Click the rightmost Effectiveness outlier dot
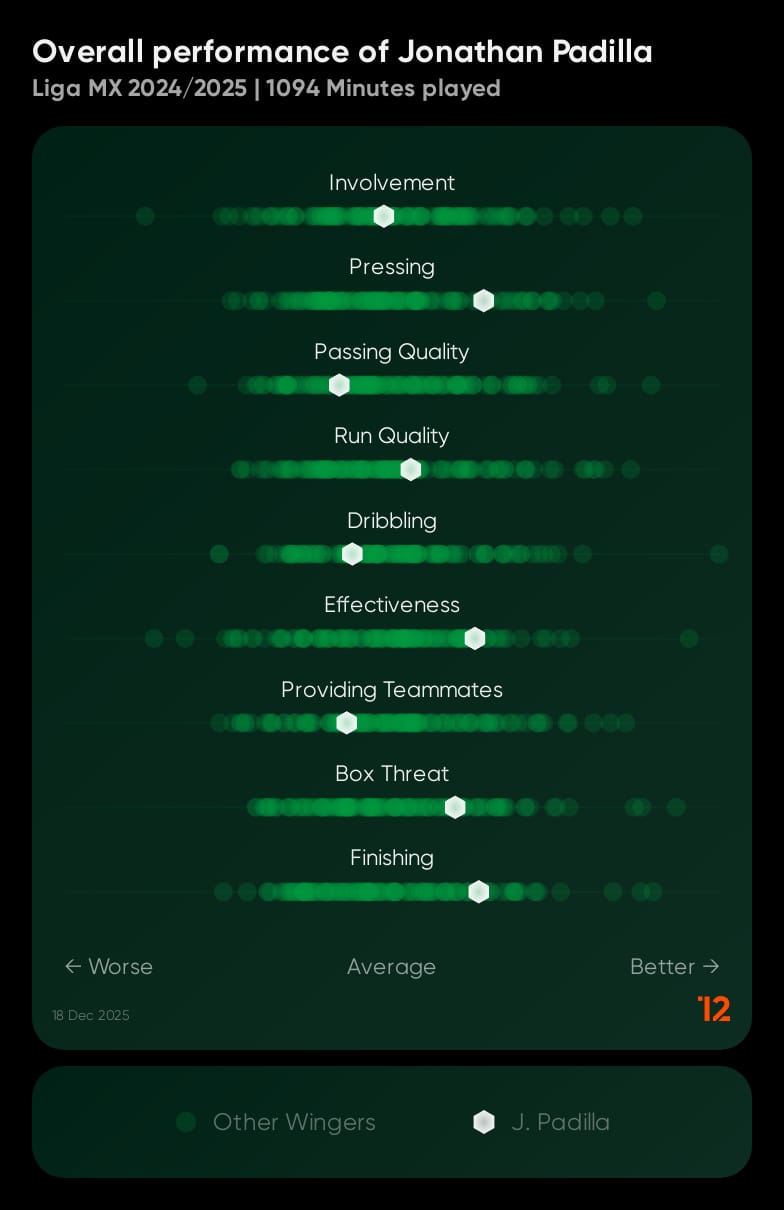Image resolution: width=784 pixels, height=1210 pixels. (689, 638)
